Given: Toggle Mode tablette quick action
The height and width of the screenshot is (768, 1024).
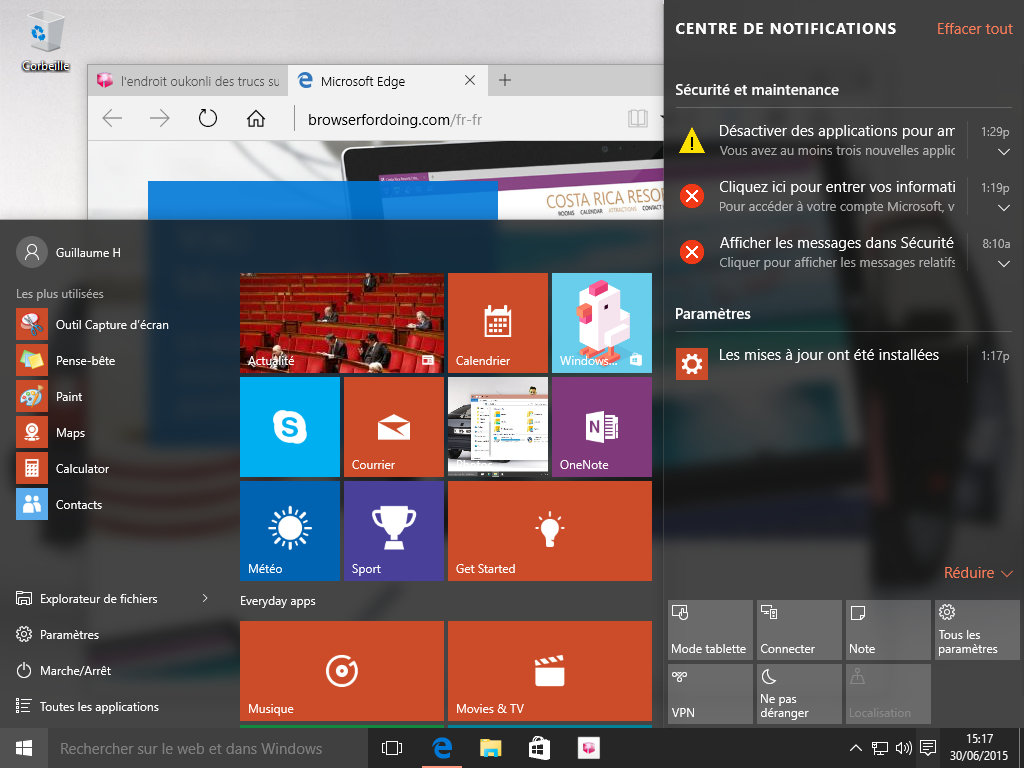Looking at the screenshot, I should (x=709, y=630).
